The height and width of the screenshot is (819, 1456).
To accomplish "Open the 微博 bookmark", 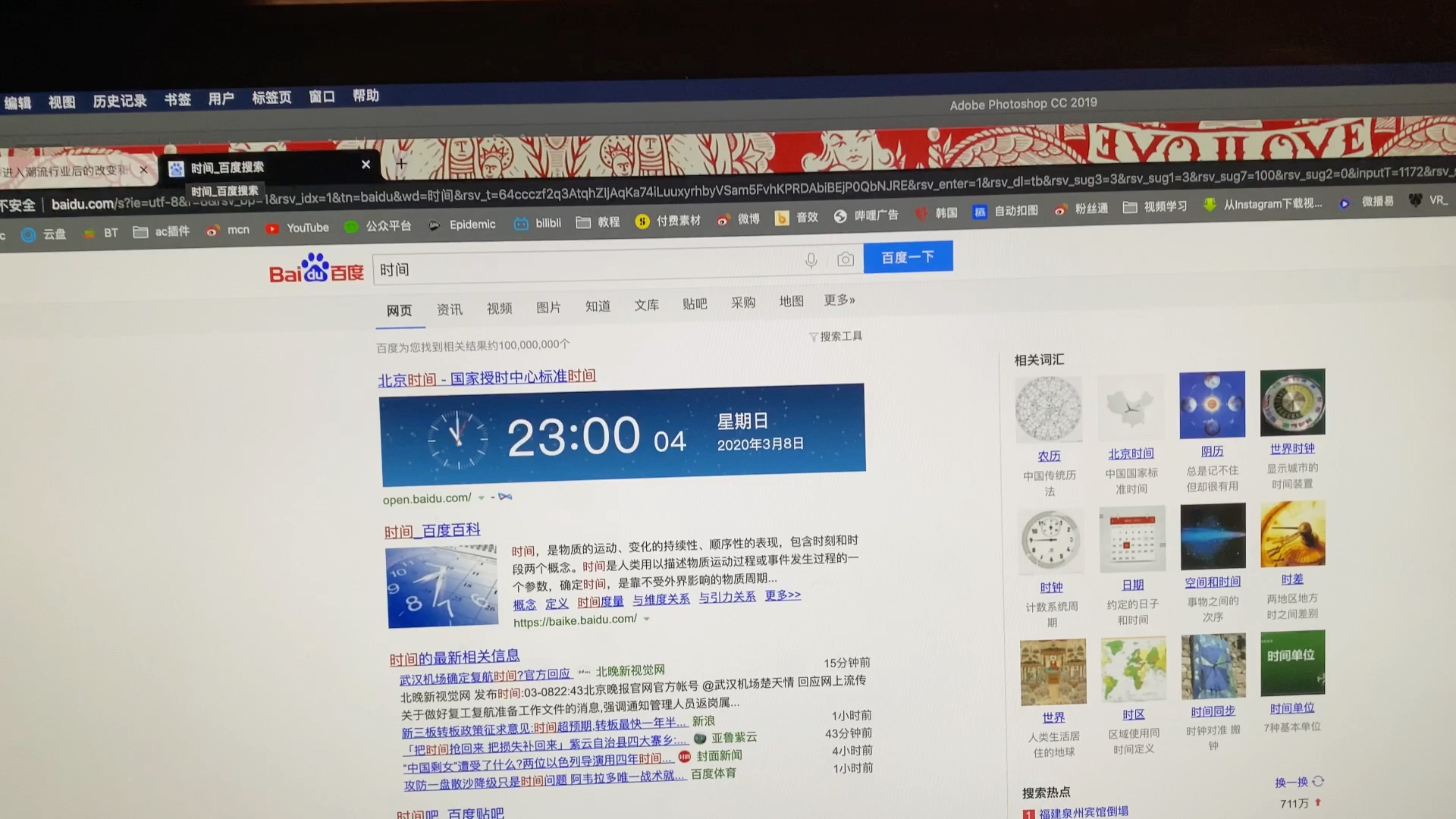I will [739, 219].
